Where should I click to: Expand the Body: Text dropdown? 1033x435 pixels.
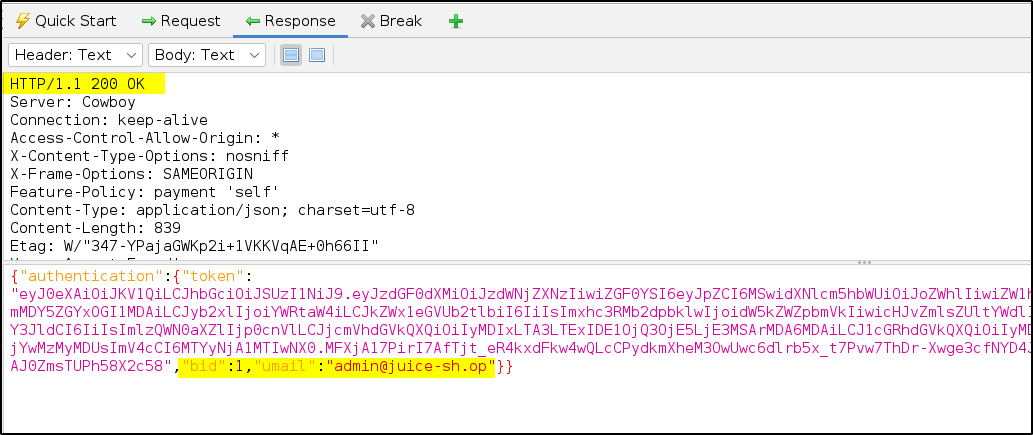coord(207,55)
